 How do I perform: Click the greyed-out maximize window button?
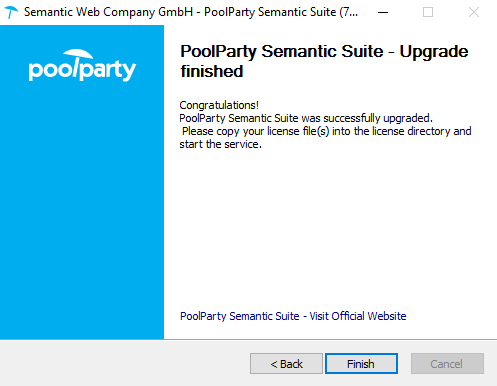click(x=428, y=12)
